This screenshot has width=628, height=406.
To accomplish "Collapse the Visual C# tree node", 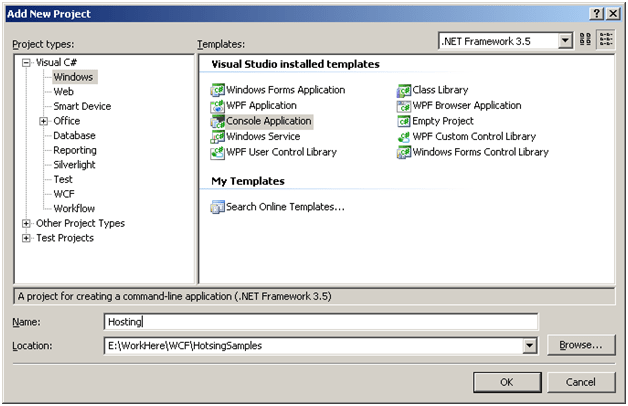I will point(26,62).
